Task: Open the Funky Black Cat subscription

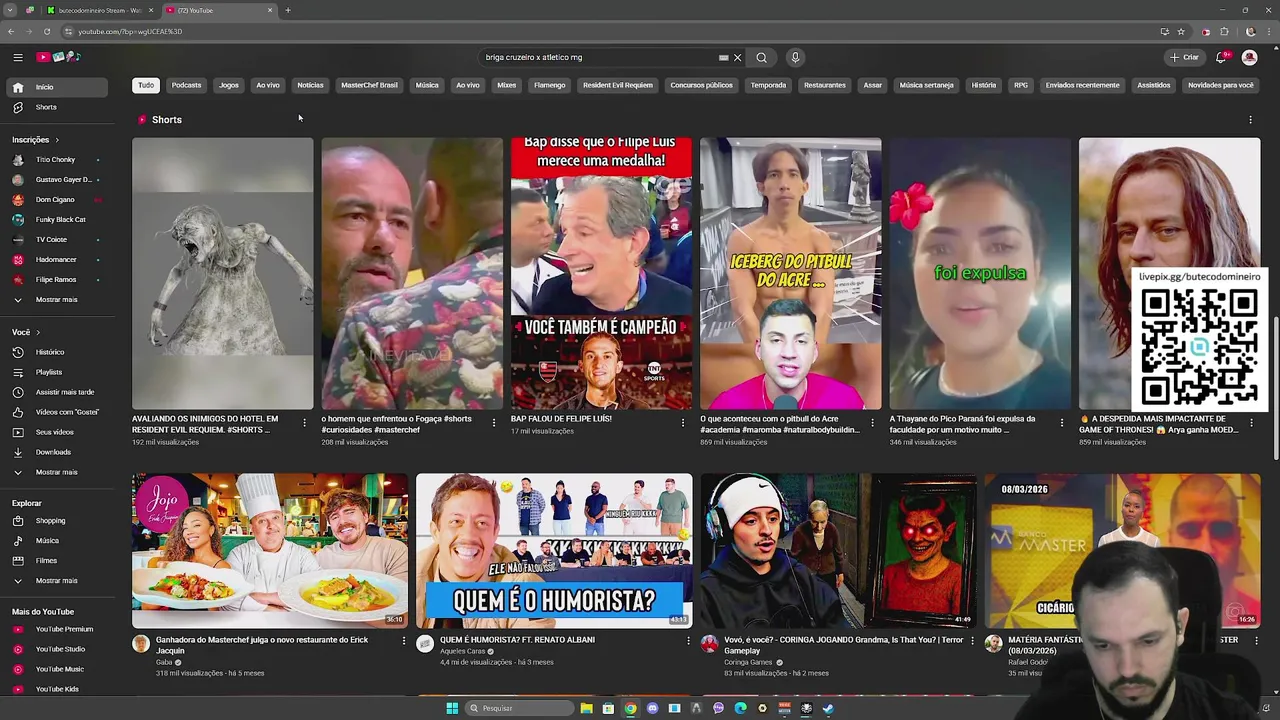Action: pyautogui.click(x=58, y=220)
